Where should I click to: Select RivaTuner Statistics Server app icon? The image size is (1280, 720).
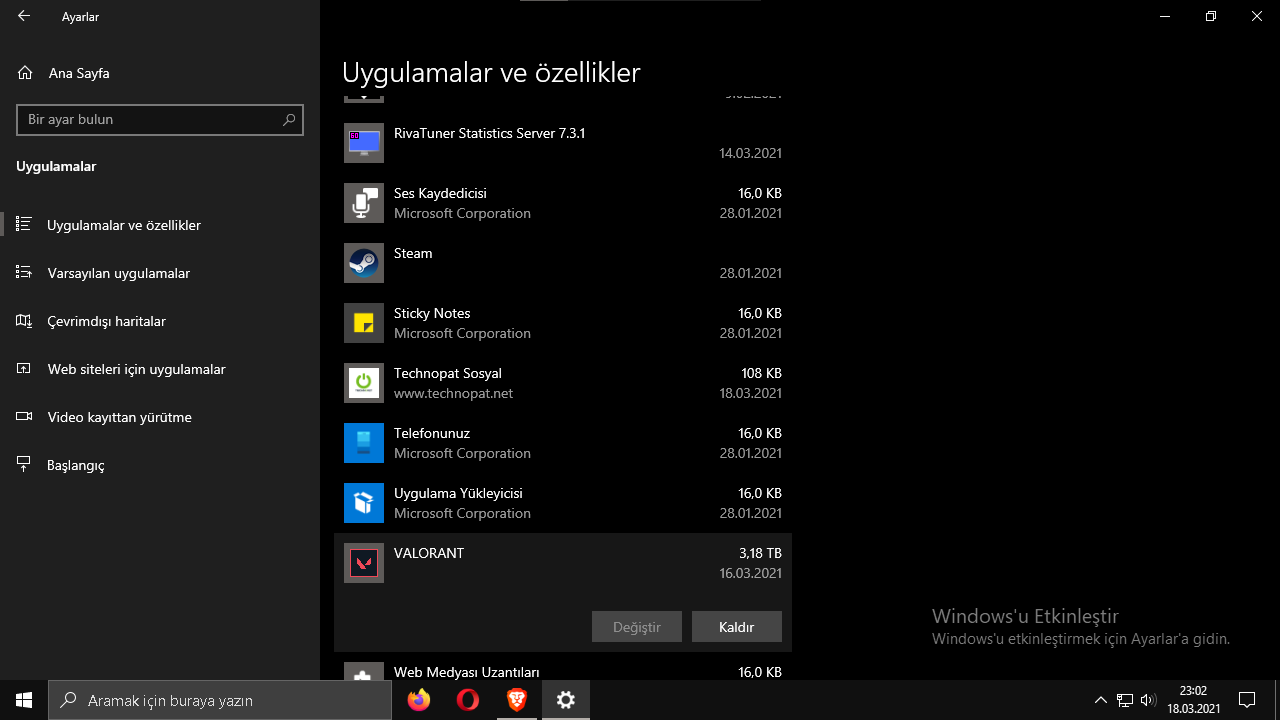pyautogui.click(x=364, y=143)
